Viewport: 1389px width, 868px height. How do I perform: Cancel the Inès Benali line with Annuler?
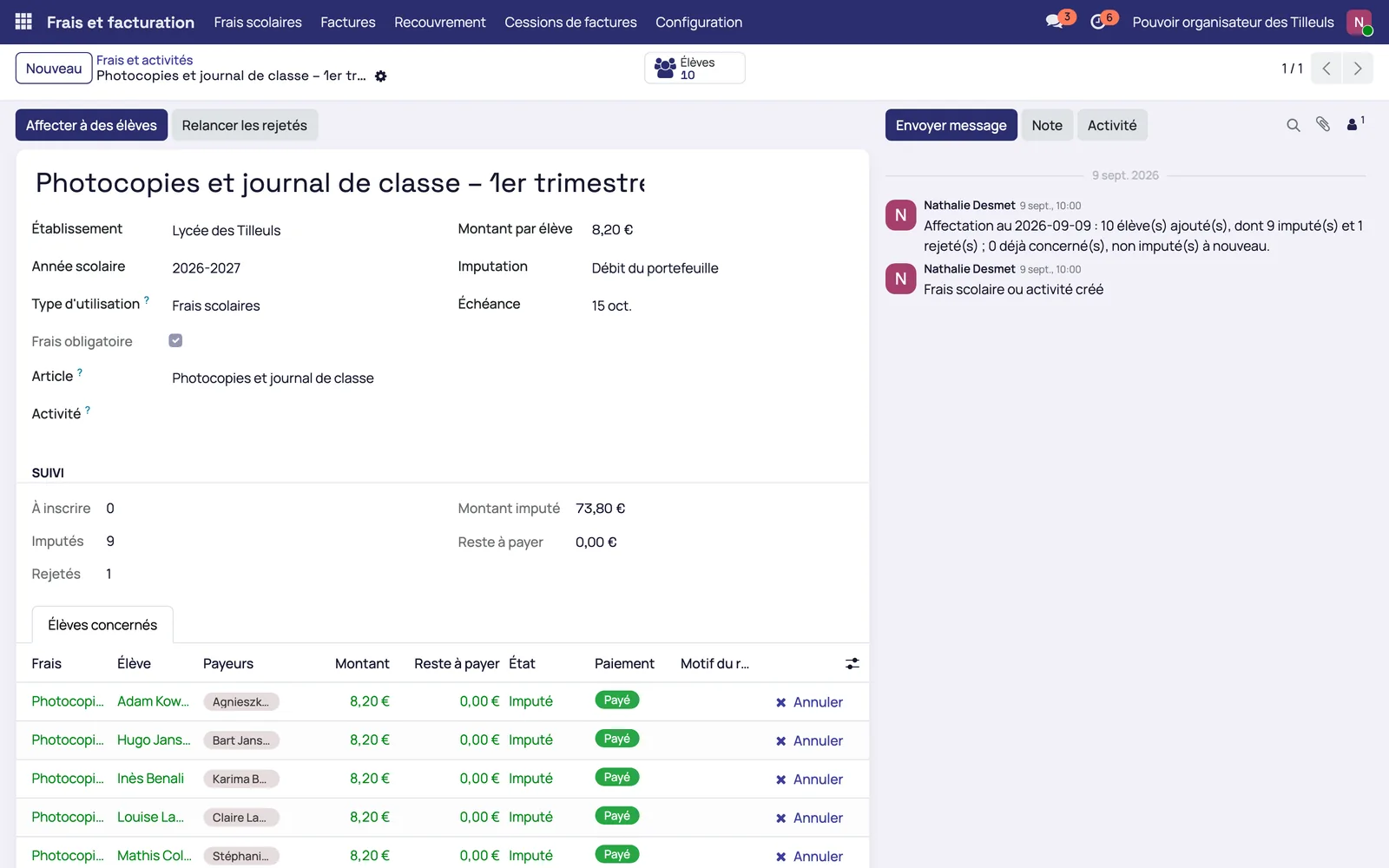pos(809,779)
